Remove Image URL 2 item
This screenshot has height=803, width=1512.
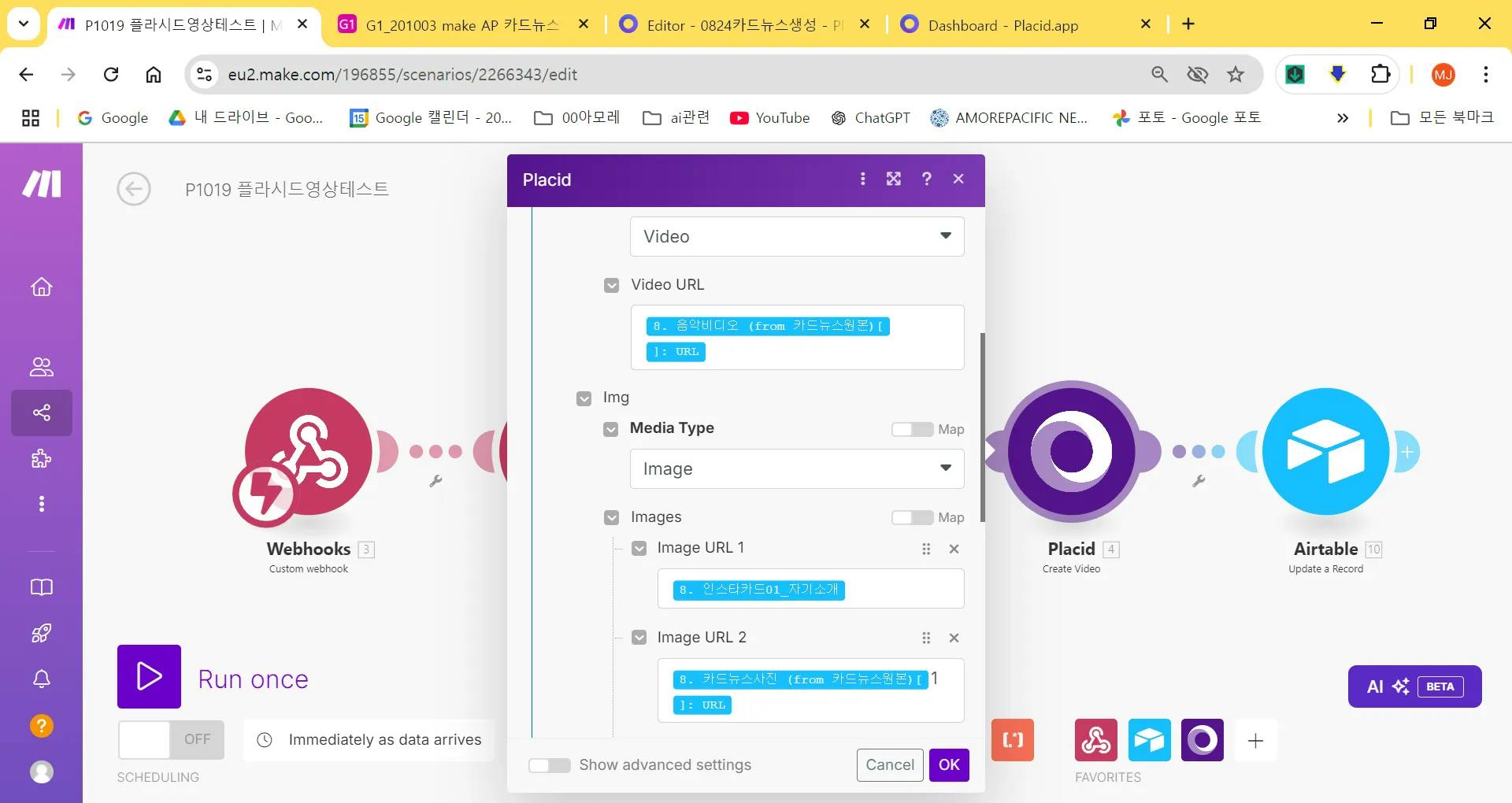[x=954, y=638]
